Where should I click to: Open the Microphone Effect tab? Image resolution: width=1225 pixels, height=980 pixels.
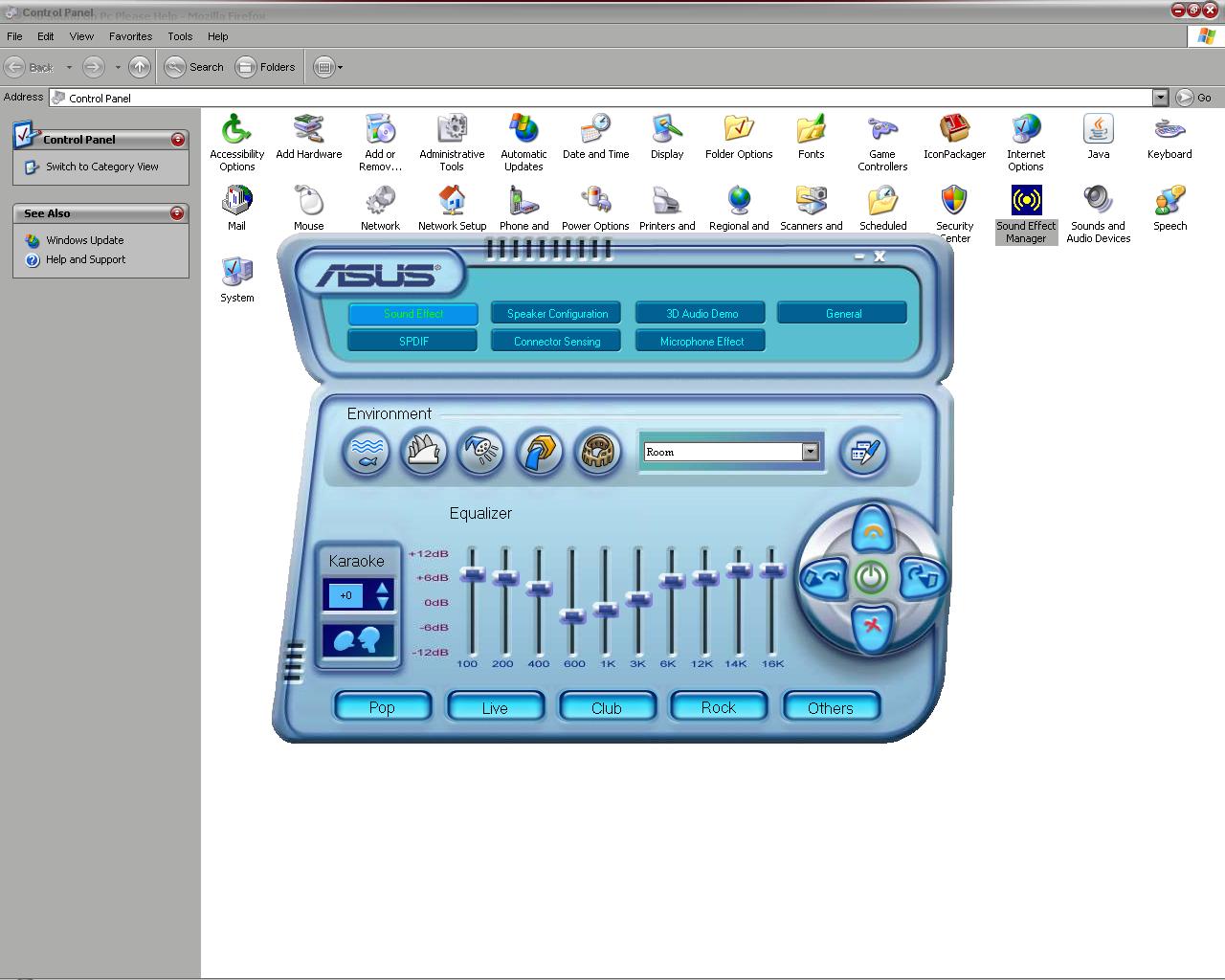(700, 341)
